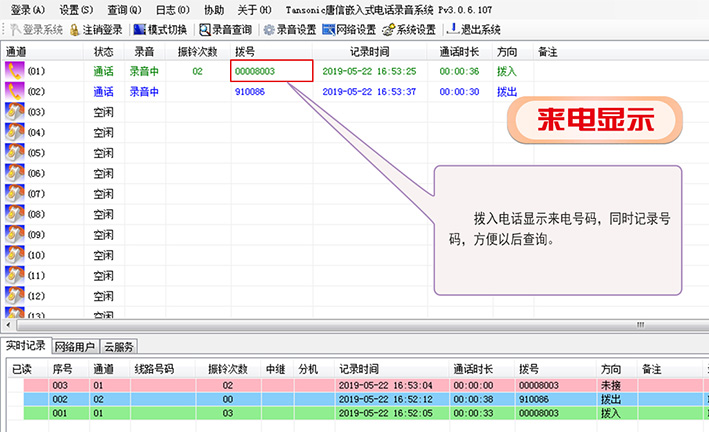This screenshot has height=432, width=709.
Task: Select idle channel (05) icon
Action: pyautogui.click(x=15, y=153)
